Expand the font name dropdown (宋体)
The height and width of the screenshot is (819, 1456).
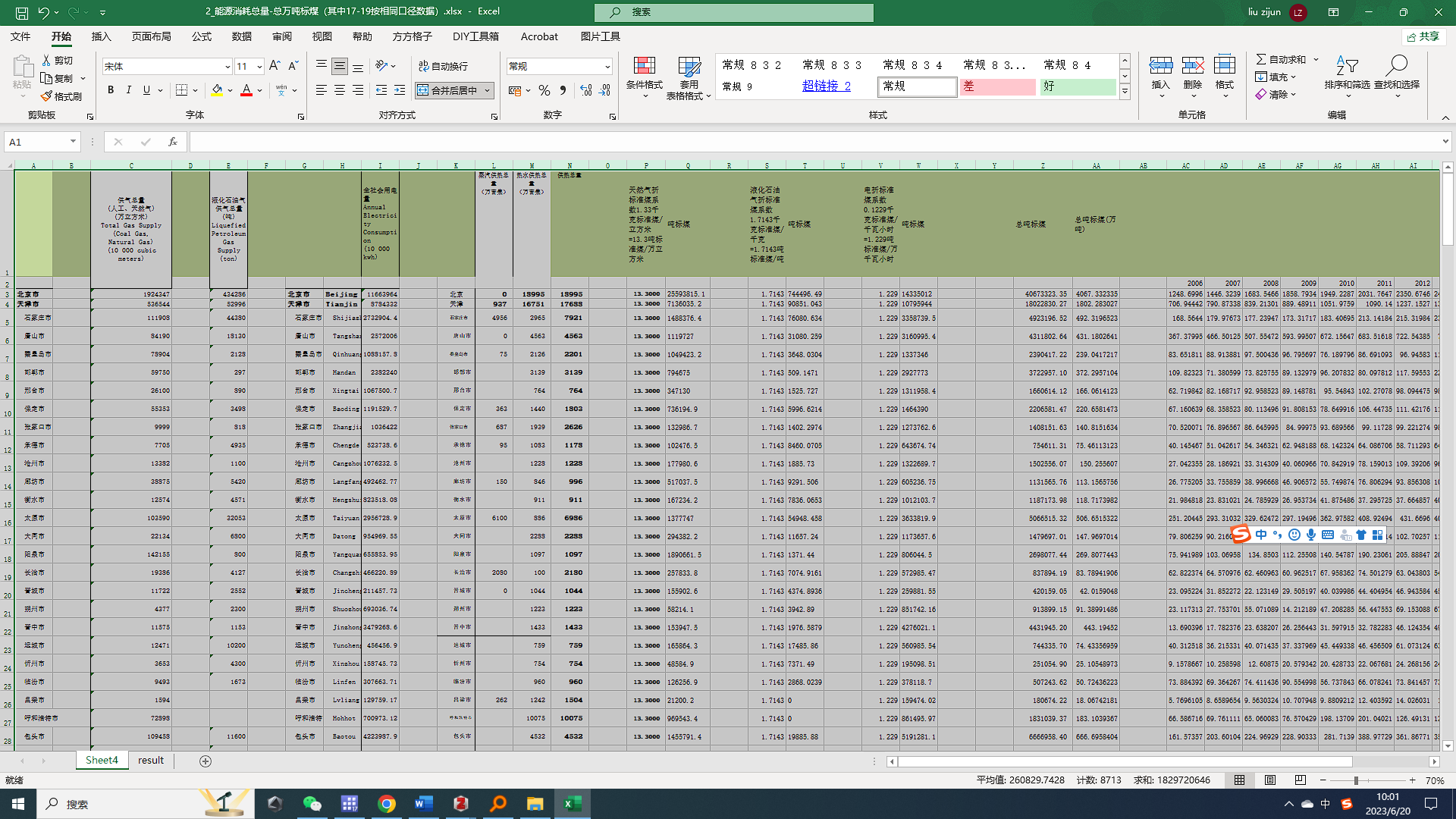tap(227, 67)
